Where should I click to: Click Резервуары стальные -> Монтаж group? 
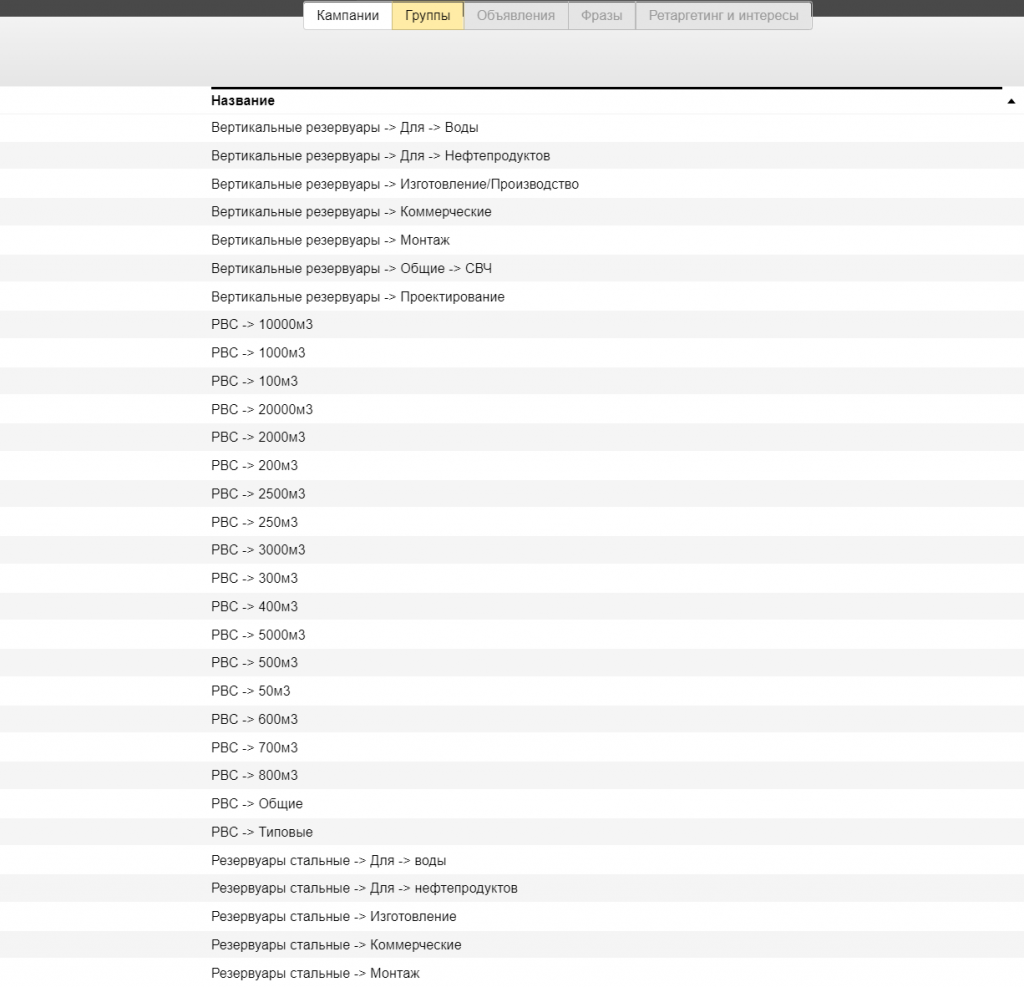point(315,973)
